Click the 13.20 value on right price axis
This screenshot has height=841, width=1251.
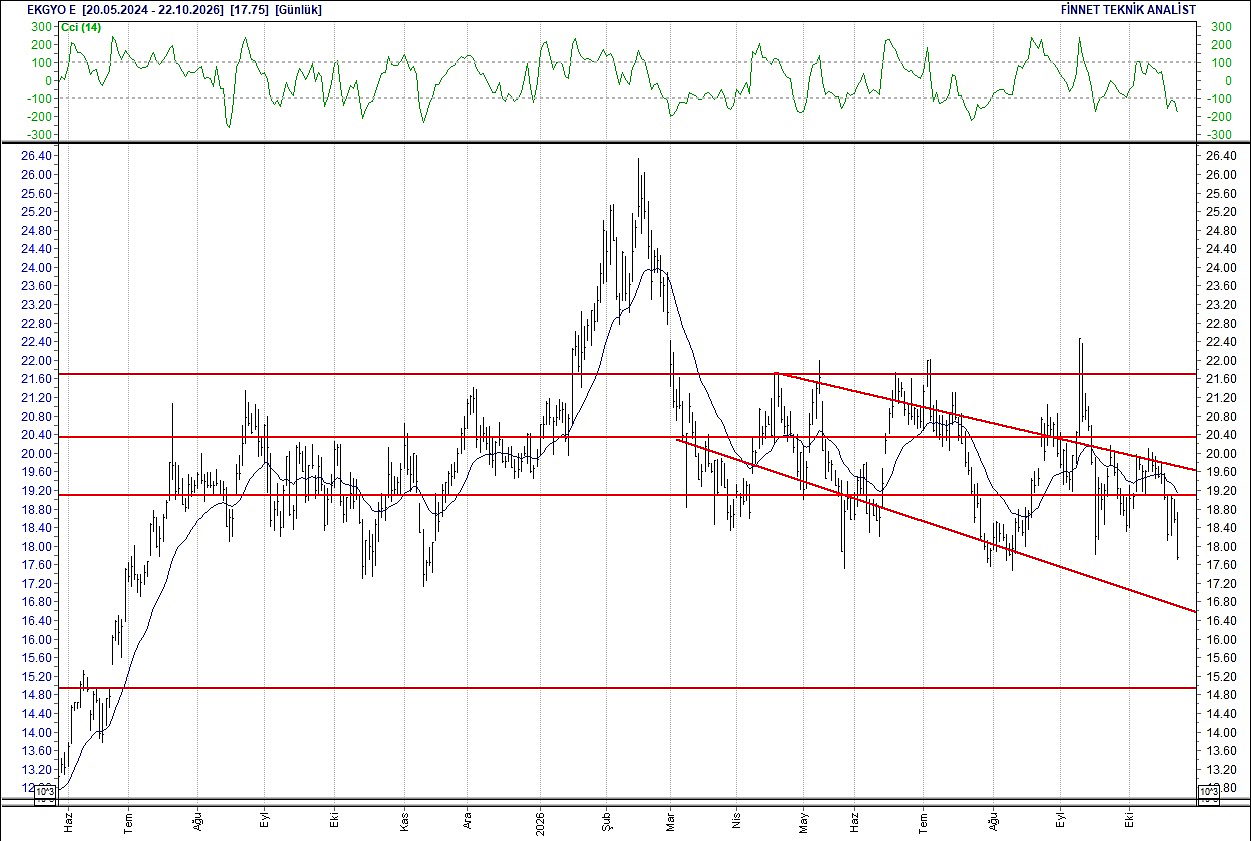[1219, 769]
